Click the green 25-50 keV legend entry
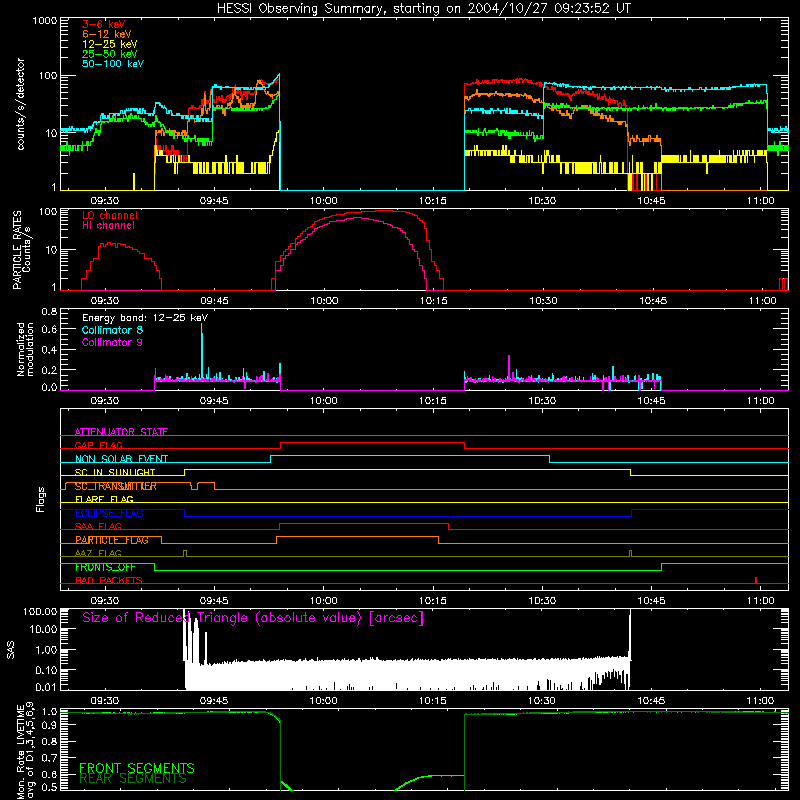Screen dimensions: 800x800 (x=109, y=54)
